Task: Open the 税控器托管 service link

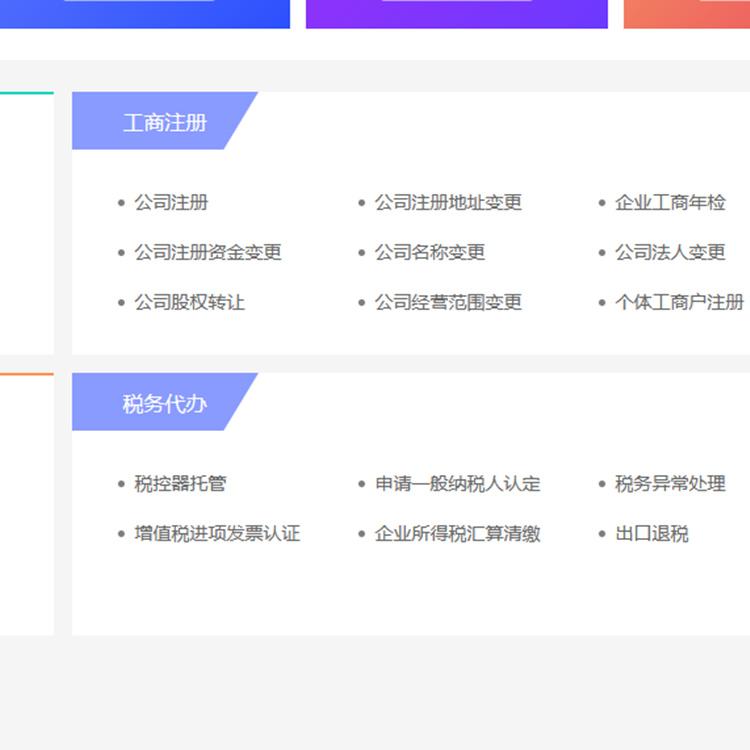Action: tap(180, 484)
